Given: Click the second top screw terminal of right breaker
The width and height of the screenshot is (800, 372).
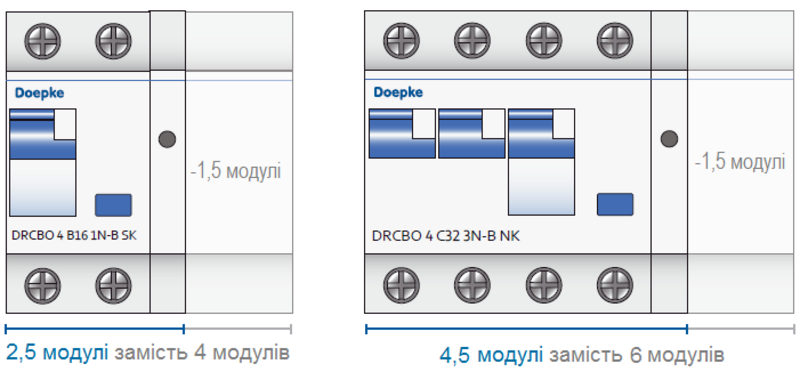Looking at the screenshot, I should tap(472, 40).
